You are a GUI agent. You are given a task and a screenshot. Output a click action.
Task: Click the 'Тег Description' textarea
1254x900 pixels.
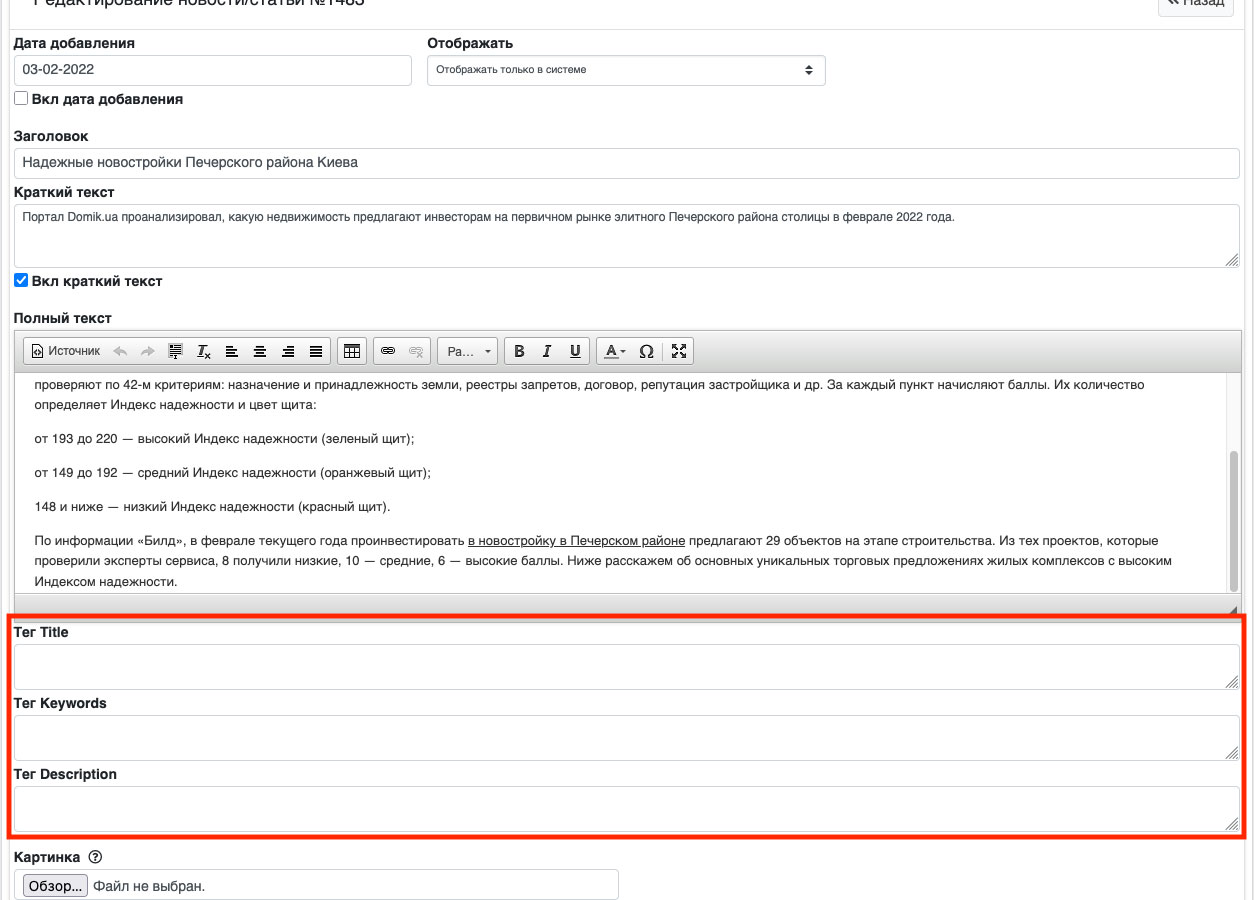click(x=627, y=808)
